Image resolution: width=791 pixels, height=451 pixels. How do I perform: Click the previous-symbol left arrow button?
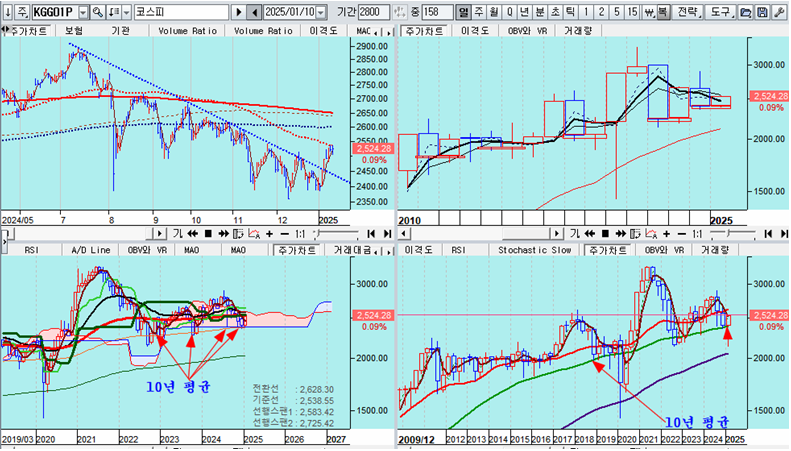[x=255, y=12]
